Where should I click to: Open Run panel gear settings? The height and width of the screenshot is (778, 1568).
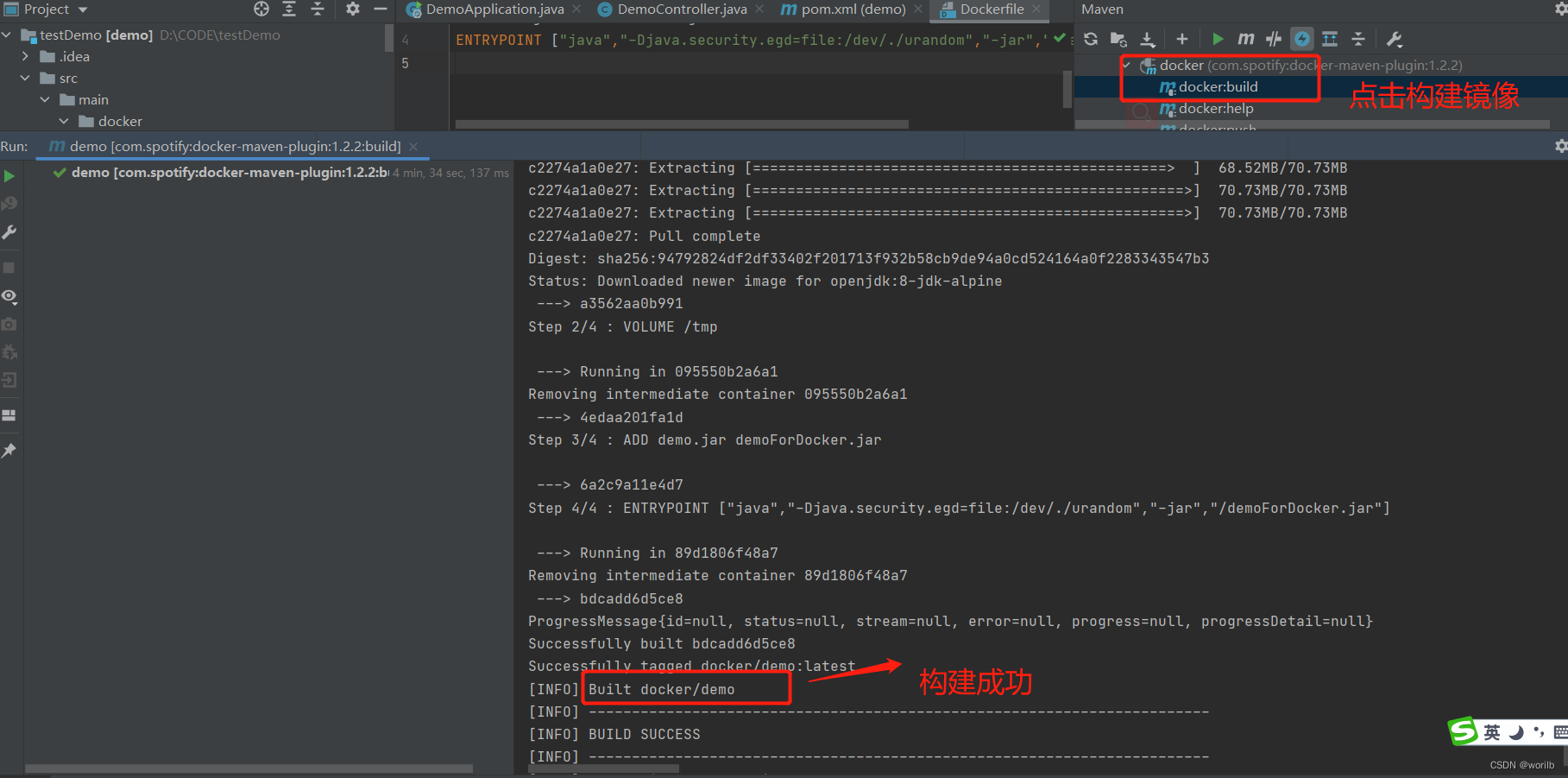point(1561,146)
